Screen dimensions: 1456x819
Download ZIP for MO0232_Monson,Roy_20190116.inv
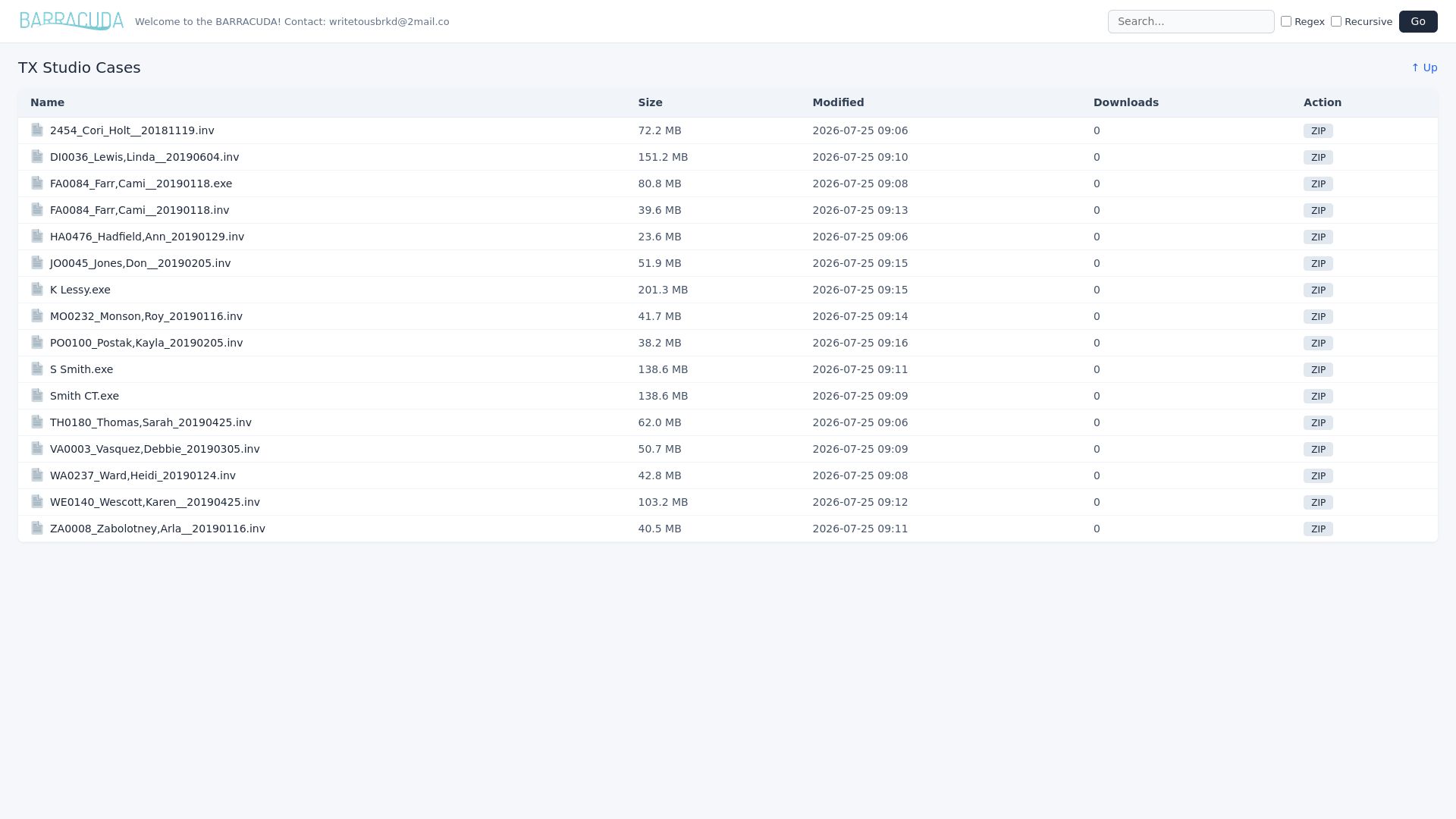click(x=1318, y=316)
